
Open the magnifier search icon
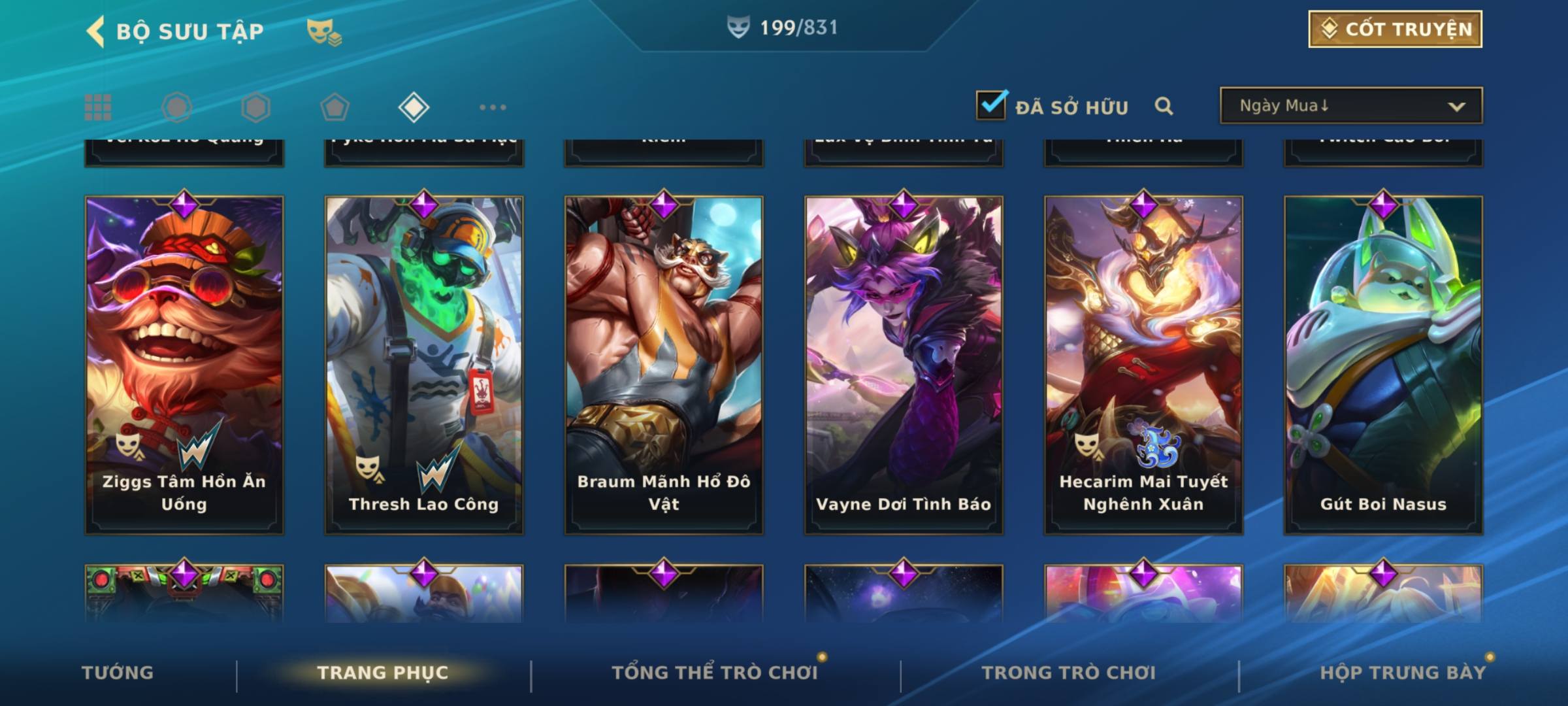1164,106
